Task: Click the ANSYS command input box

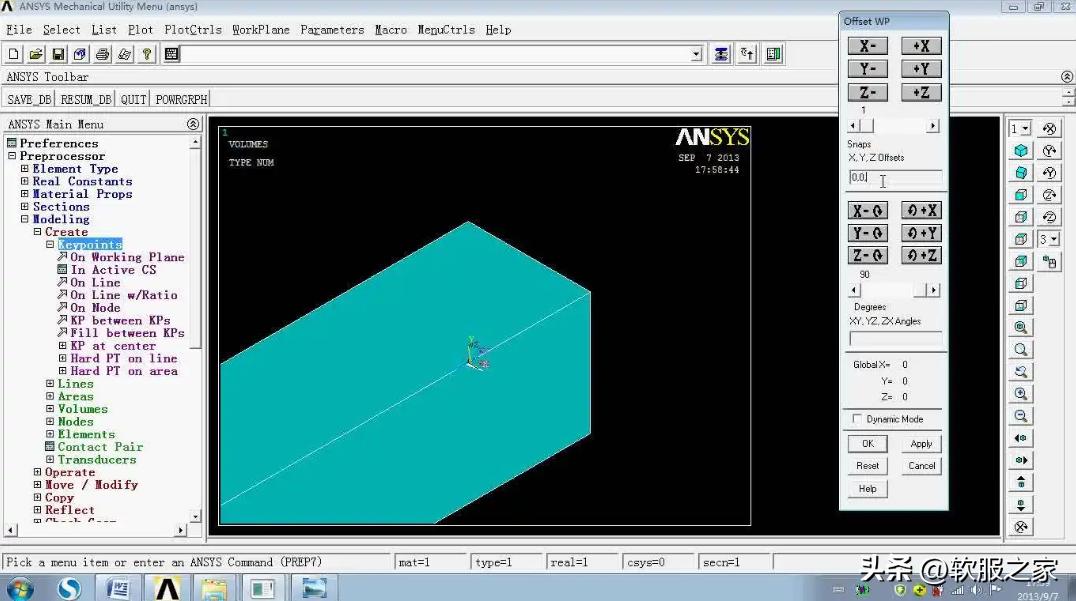Action: coord(436,54)
